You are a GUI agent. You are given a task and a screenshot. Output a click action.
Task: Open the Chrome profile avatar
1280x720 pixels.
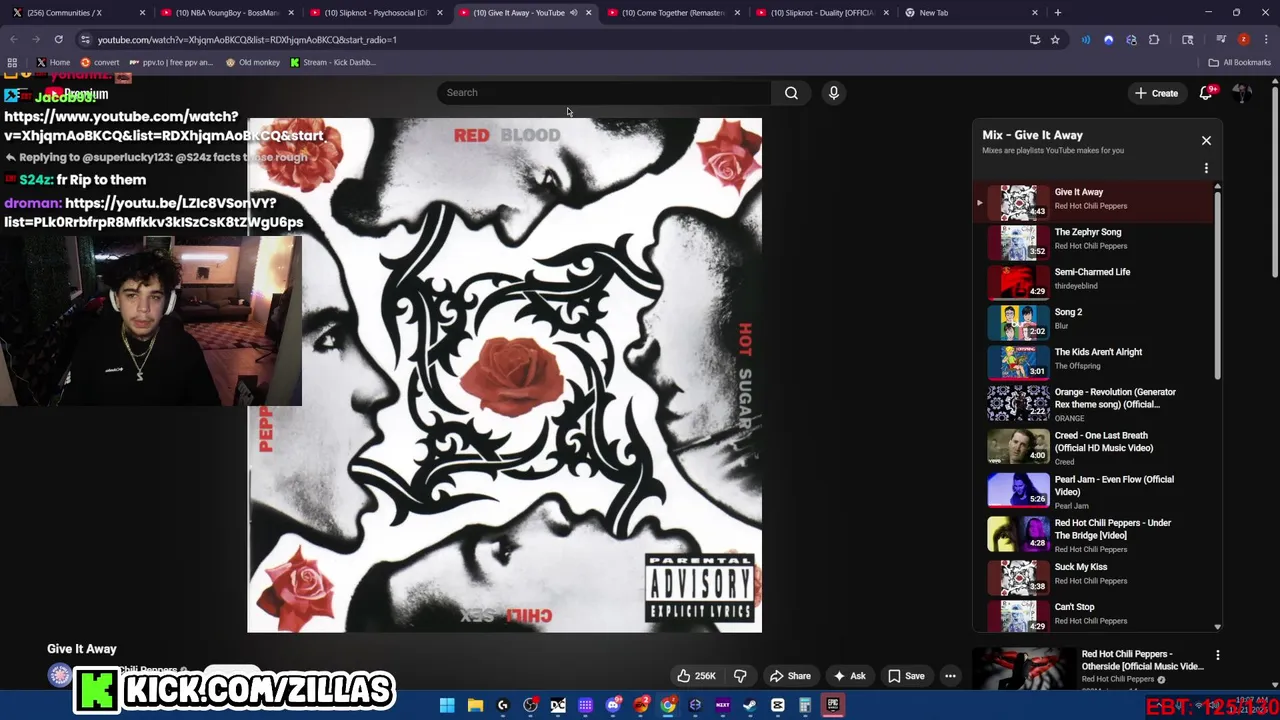[1243, 40]
